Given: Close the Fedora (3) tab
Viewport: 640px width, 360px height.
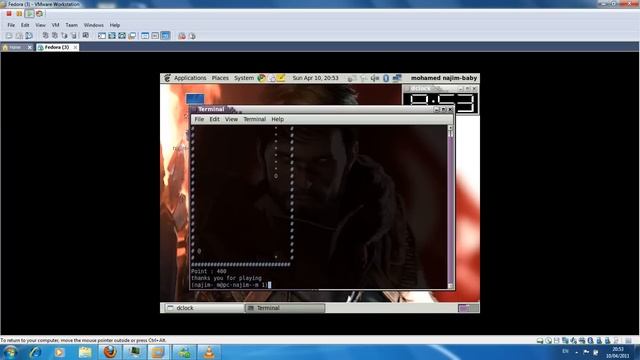Looking at the screenshot, I should (76, 47).
